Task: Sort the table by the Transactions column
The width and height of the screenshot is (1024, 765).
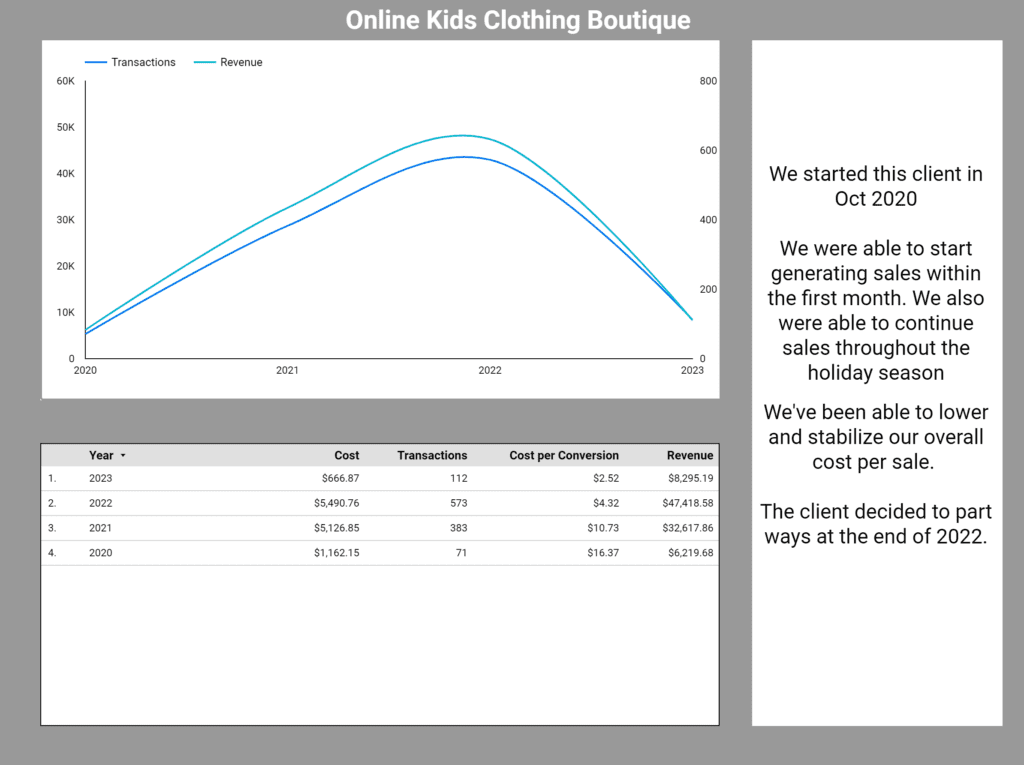Action: pyautogui.click(x=432, y=455)
